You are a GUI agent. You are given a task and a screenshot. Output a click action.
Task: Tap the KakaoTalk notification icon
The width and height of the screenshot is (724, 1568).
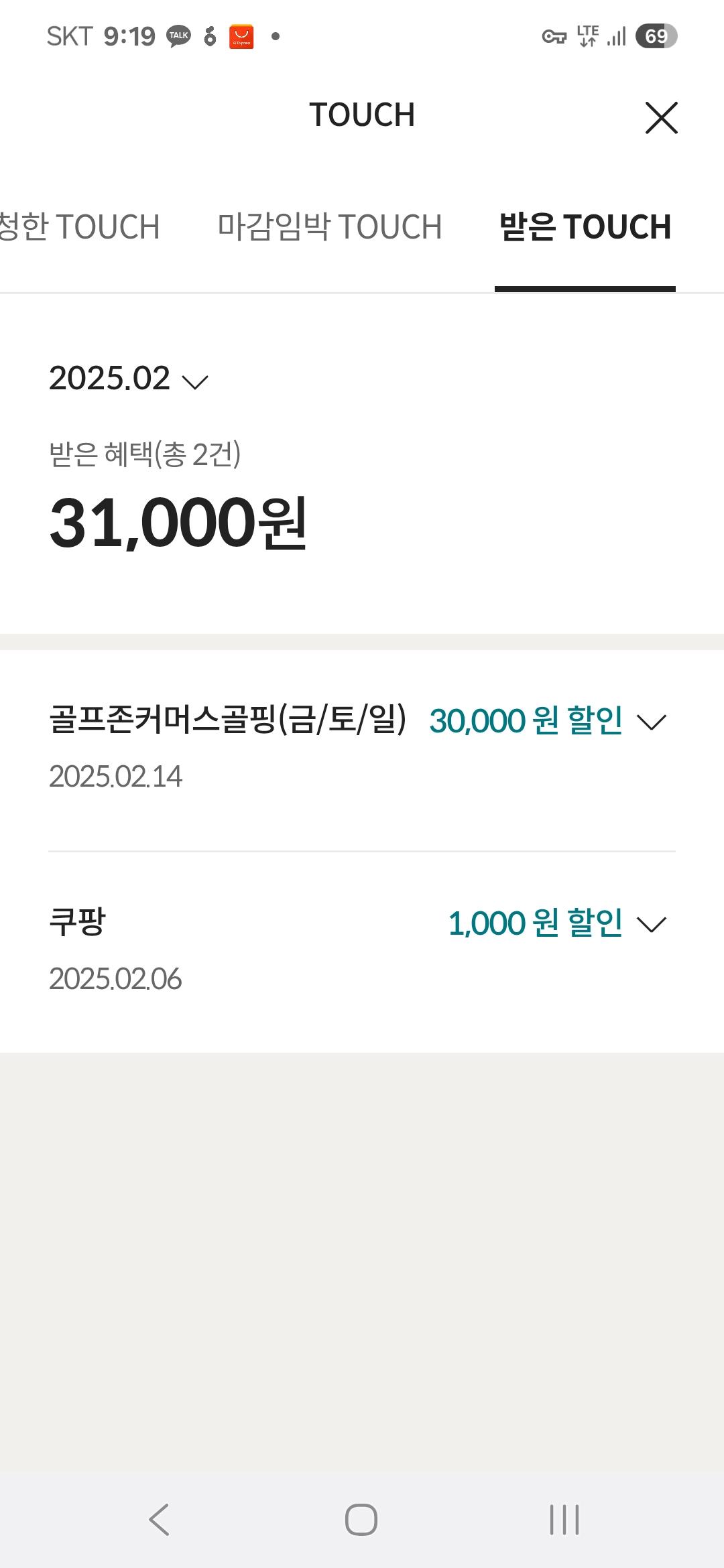pos(178,36)
